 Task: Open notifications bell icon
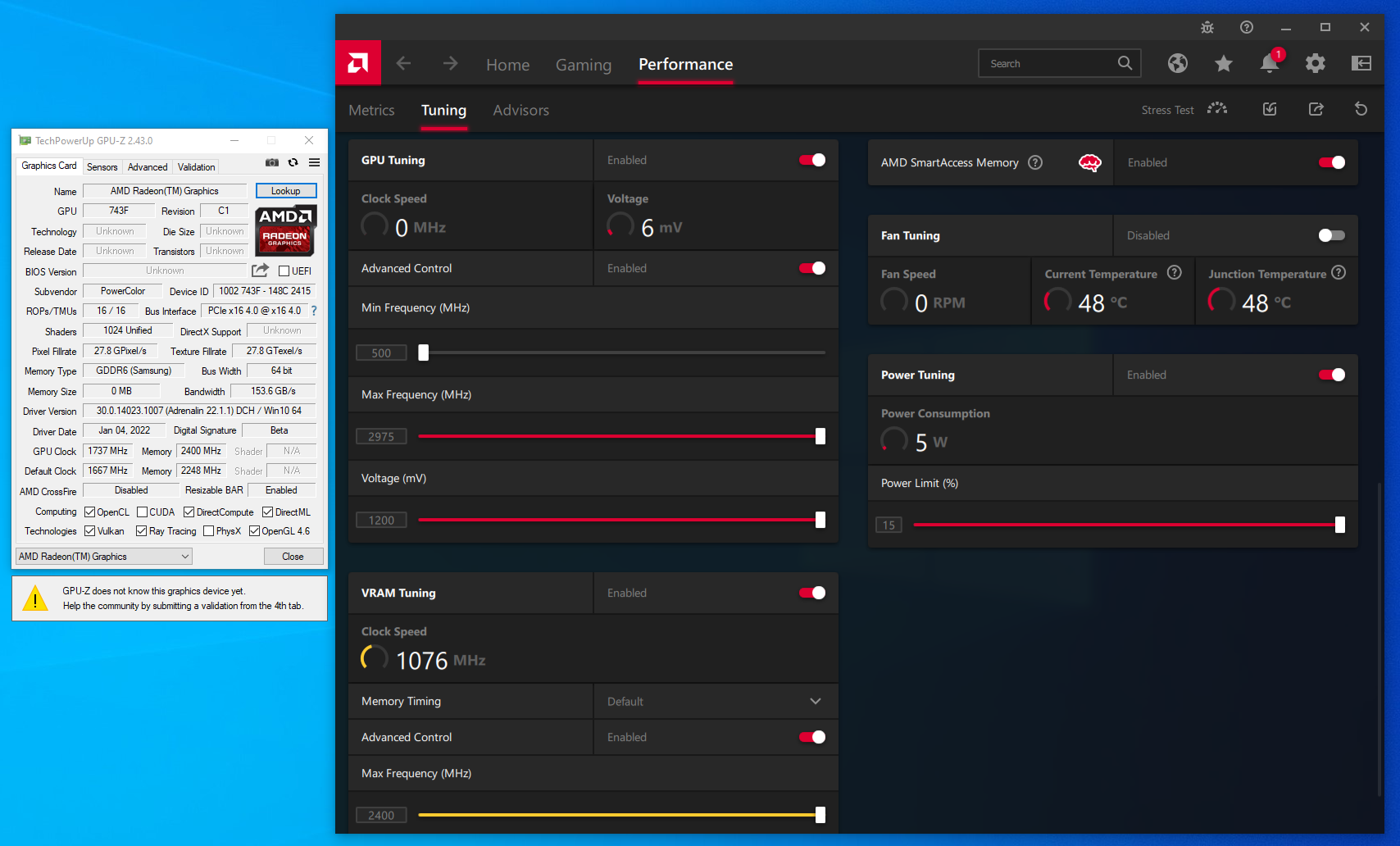tap(1270, 63)
